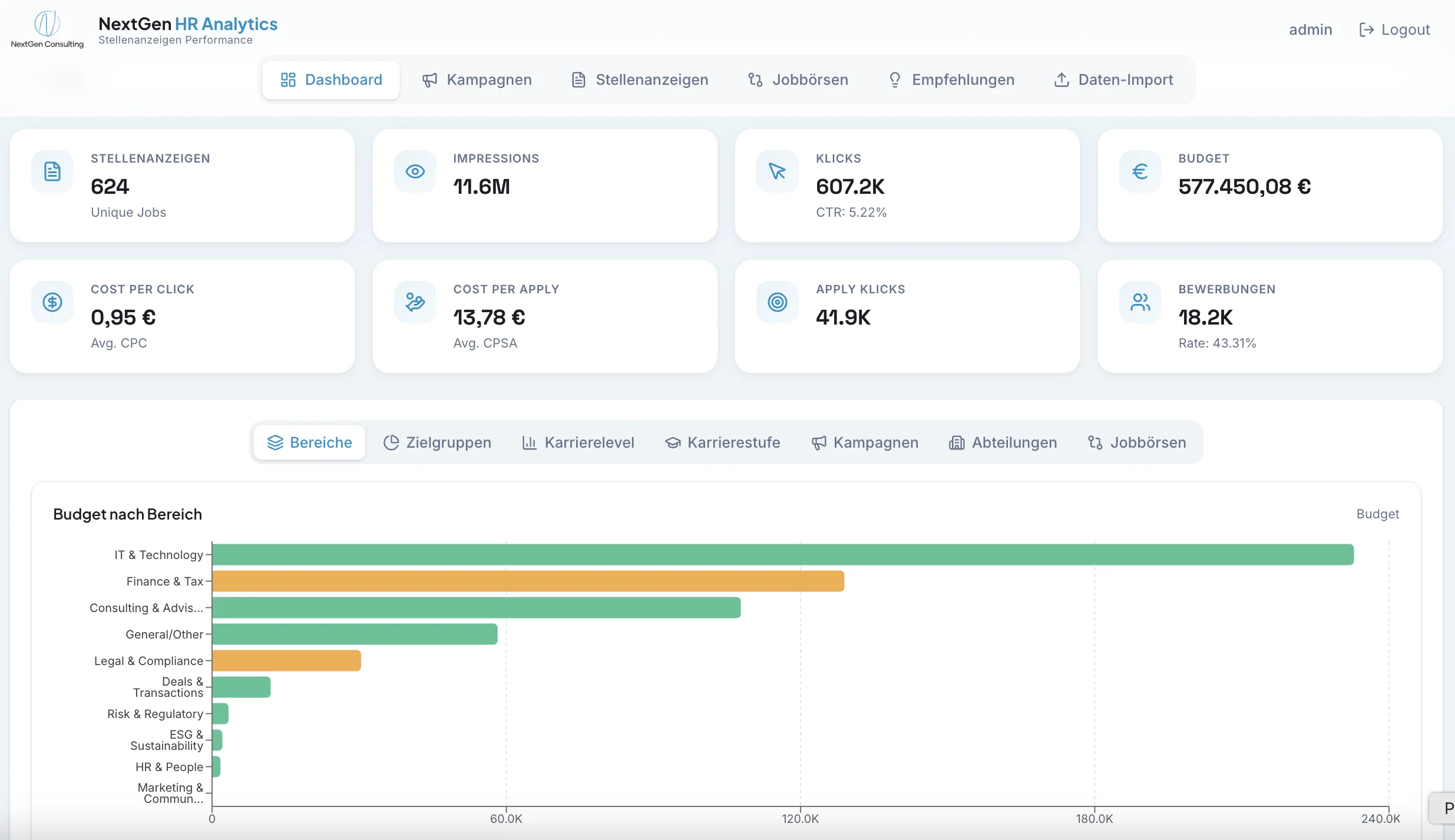Open the Daten-Import tab
The width and height of the screenshot is (1455, 840).
1113,80
